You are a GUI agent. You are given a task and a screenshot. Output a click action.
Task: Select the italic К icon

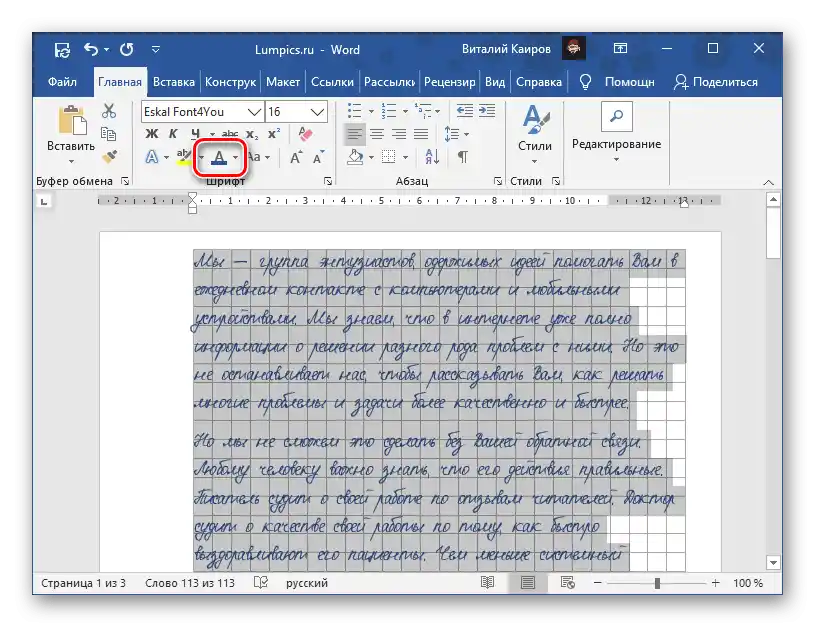(173, 133)
